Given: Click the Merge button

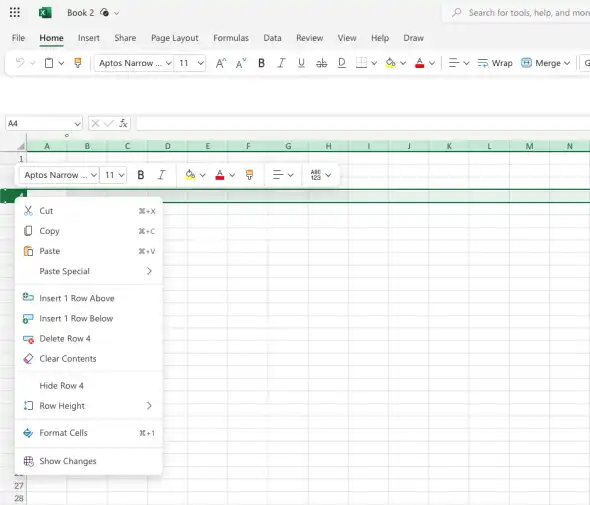Looking at the screenshot, I should tap(541, 63).
